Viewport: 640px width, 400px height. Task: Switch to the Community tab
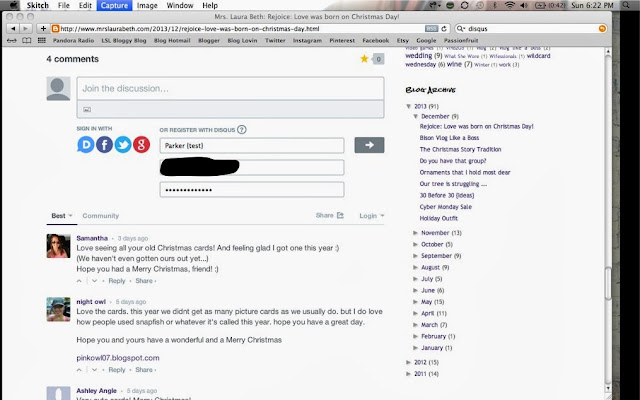pyautogui.click(x=100, y=216)
